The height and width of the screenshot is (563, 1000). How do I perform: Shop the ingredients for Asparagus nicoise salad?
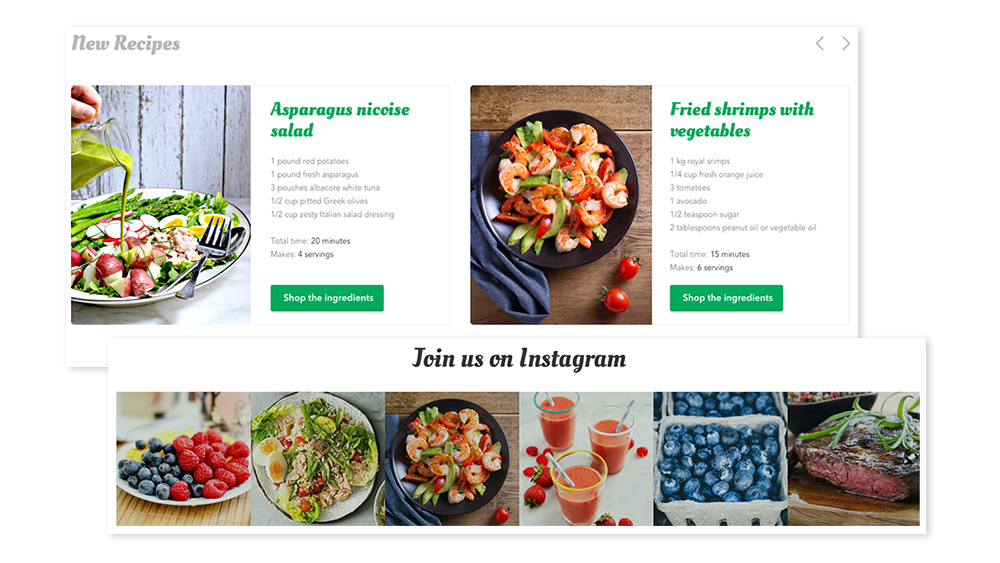(x=327, y=298)
